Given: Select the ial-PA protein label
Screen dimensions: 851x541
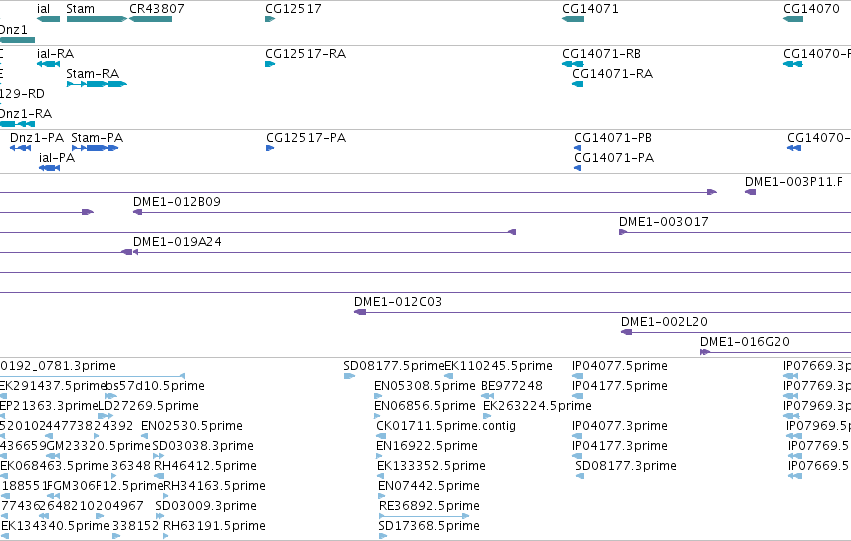Looking at the screenshot, I should click(57, 158).
